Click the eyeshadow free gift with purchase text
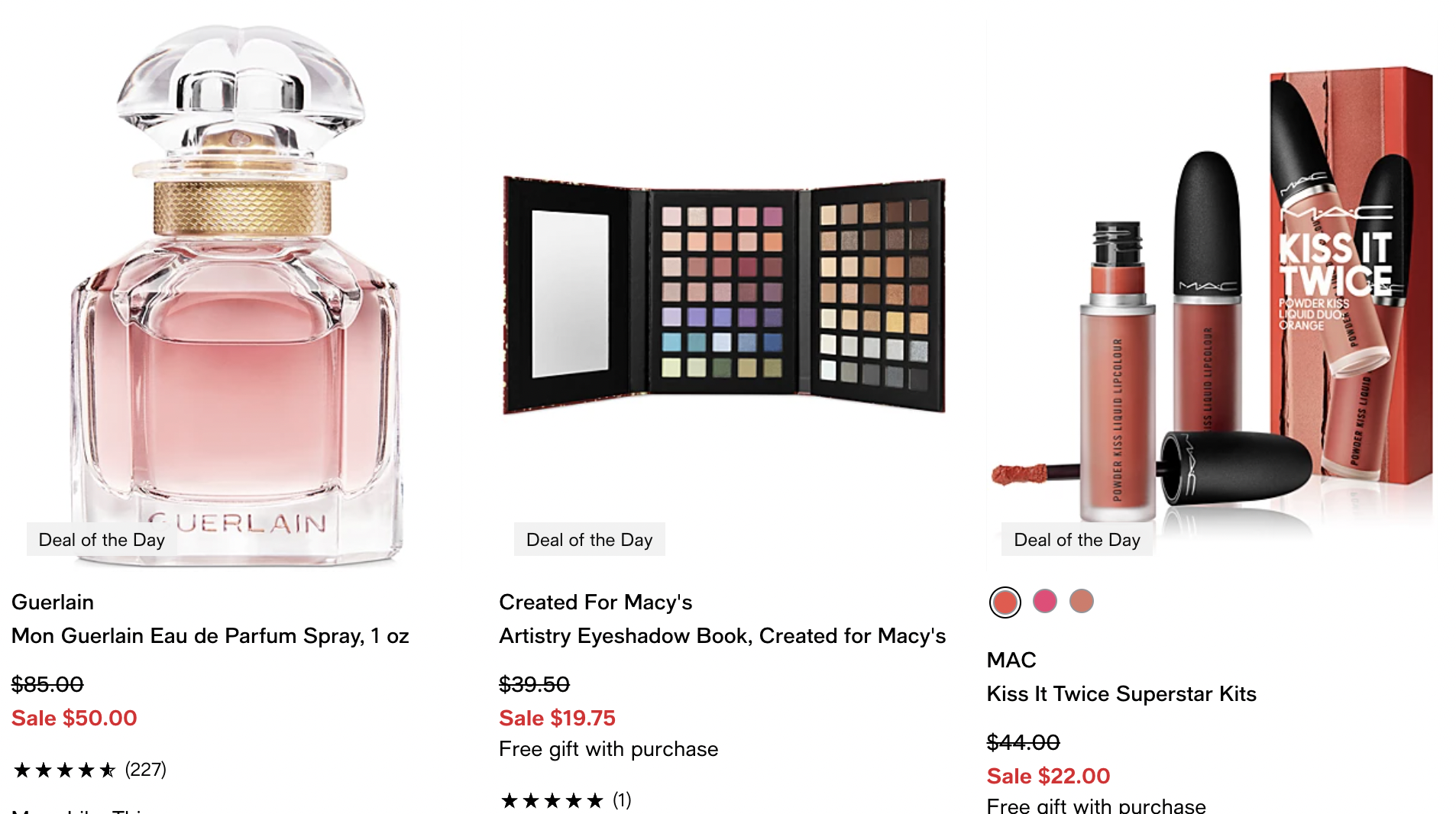The width and height of the screenshot is (1456, 814). pyautogui.click(x=608, y=748)
